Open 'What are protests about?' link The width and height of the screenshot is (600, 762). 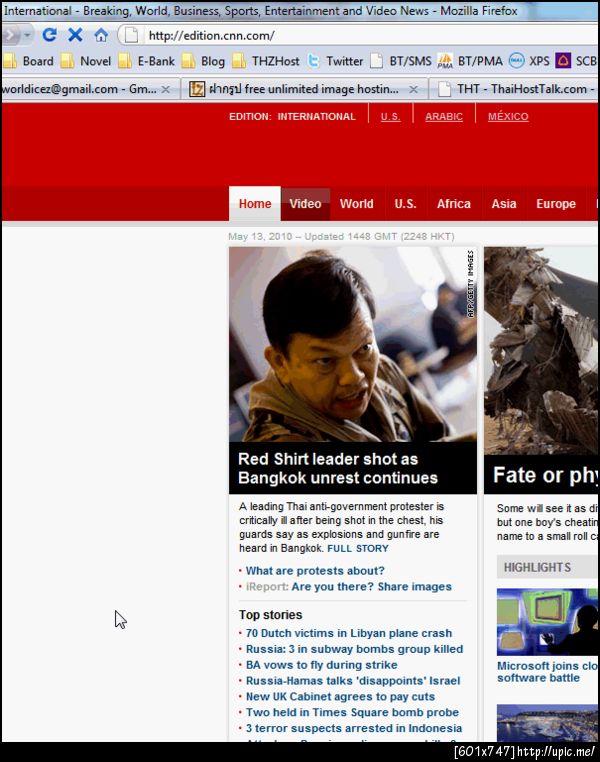click(x=315, y=571)
